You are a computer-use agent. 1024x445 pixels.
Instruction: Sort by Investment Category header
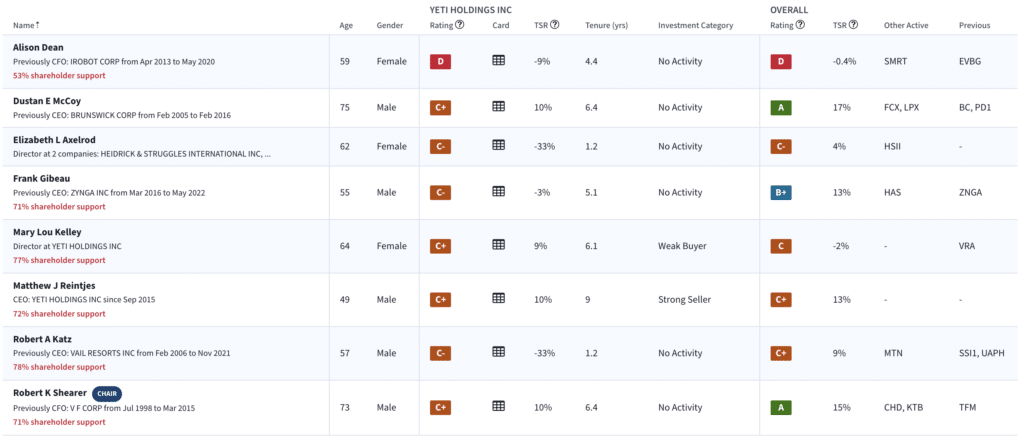pyautogui.click(x=696, y=25)
